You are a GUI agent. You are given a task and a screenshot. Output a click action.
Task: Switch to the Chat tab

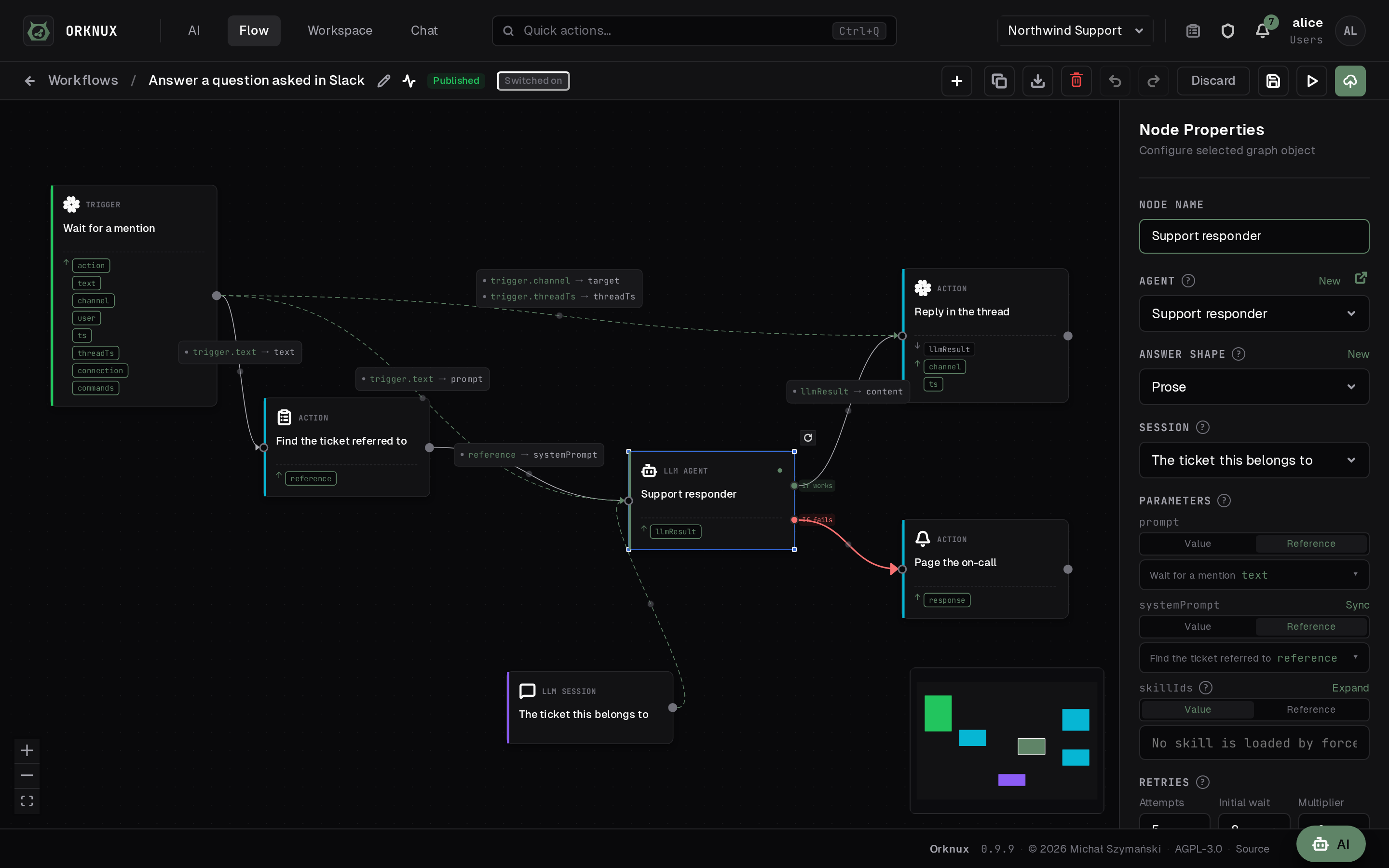click(424, 31)
